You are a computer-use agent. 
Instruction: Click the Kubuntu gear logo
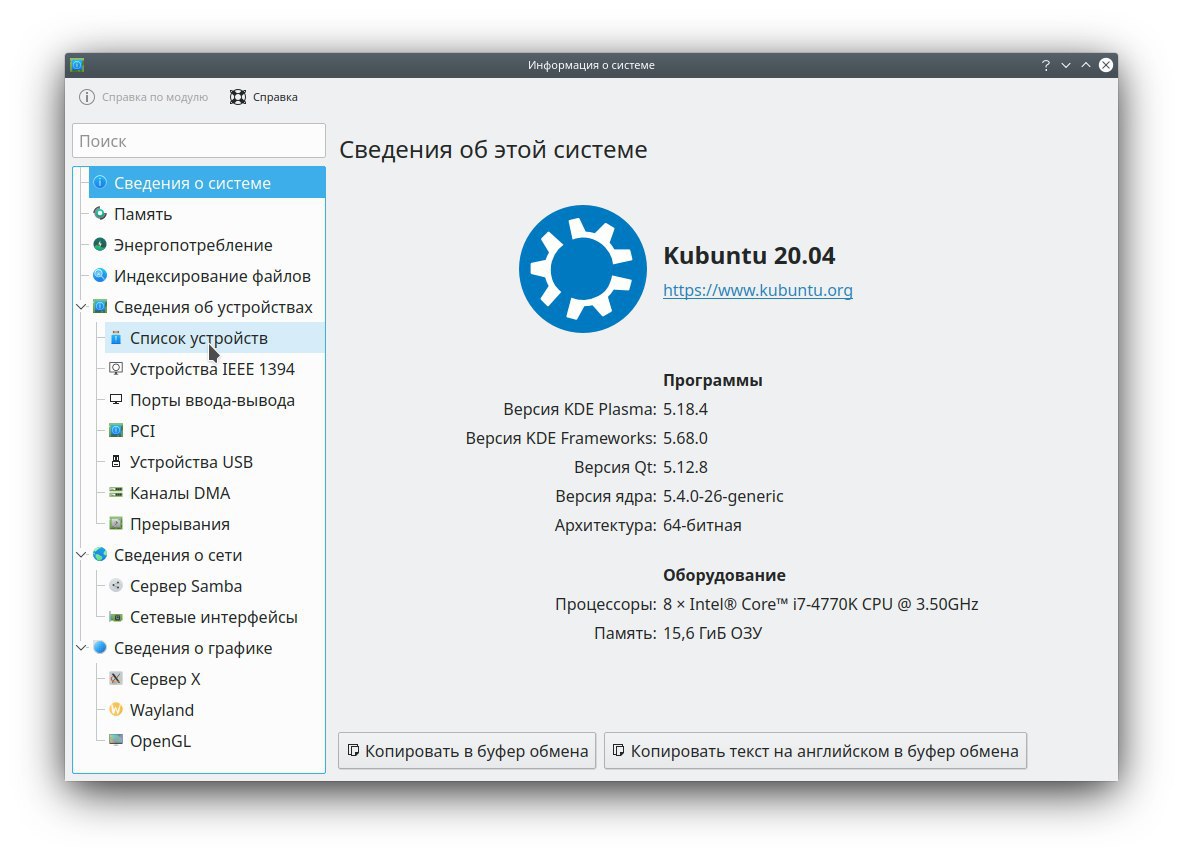pos(582,269)
